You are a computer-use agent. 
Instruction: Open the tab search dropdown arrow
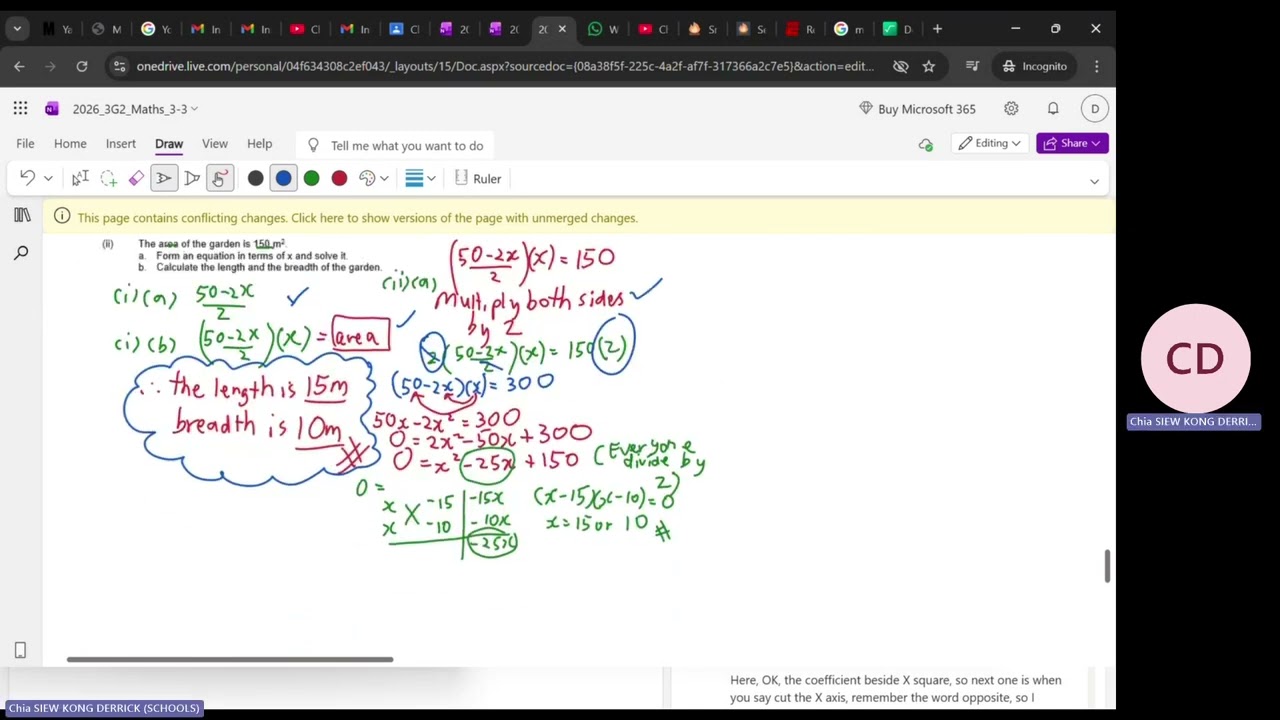tap(17, 29)
